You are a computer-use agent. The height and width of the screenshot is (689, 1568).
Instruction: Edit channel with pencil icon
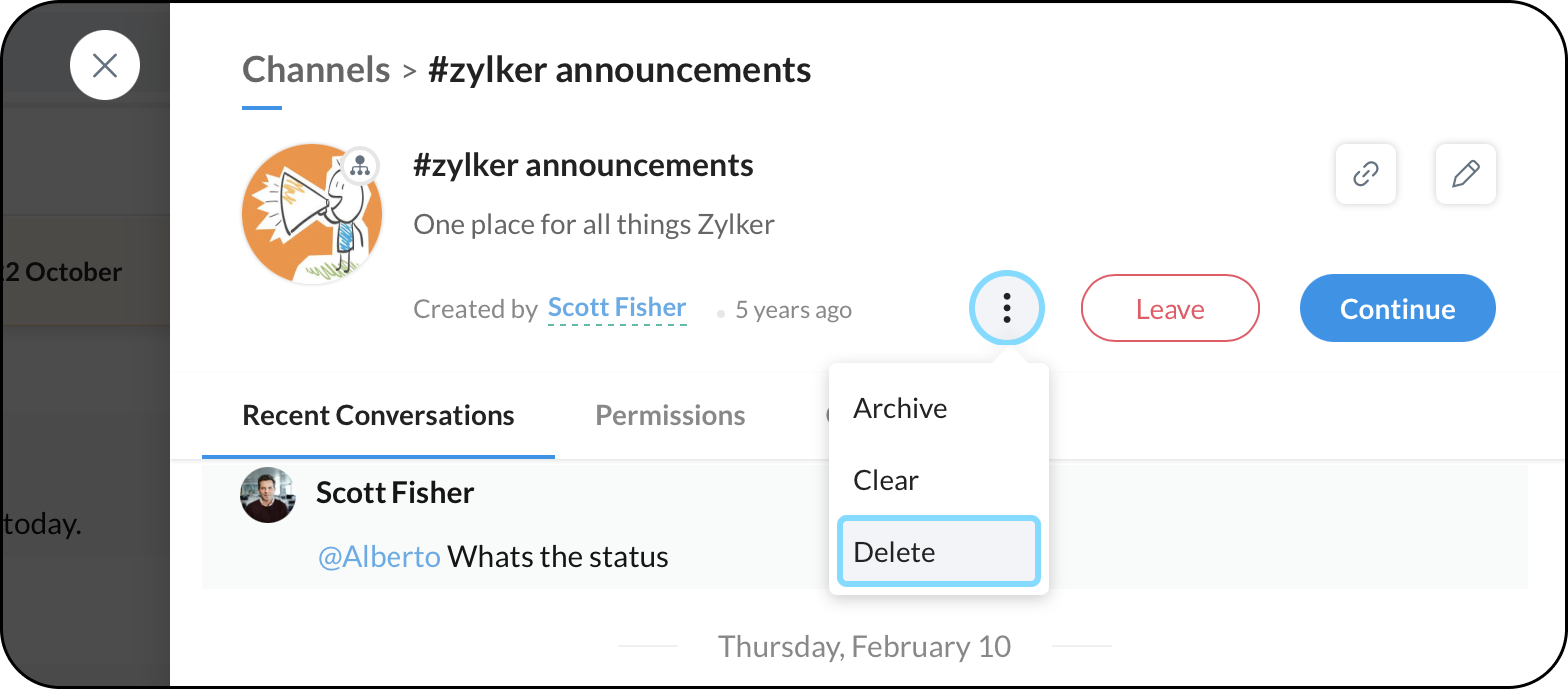click(1465, 174)
